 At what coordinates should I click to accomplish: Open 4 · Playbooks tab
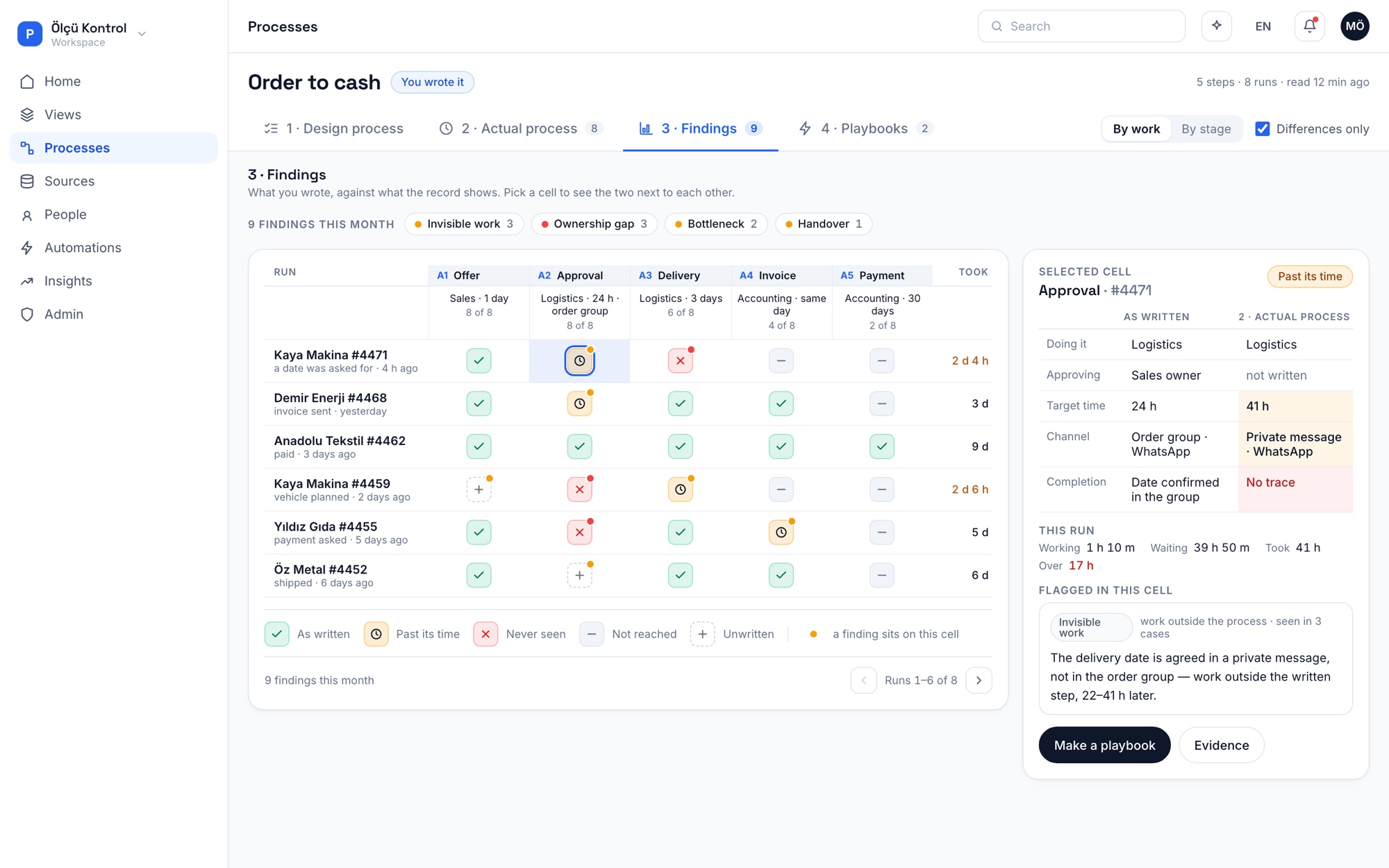(865, 129)
